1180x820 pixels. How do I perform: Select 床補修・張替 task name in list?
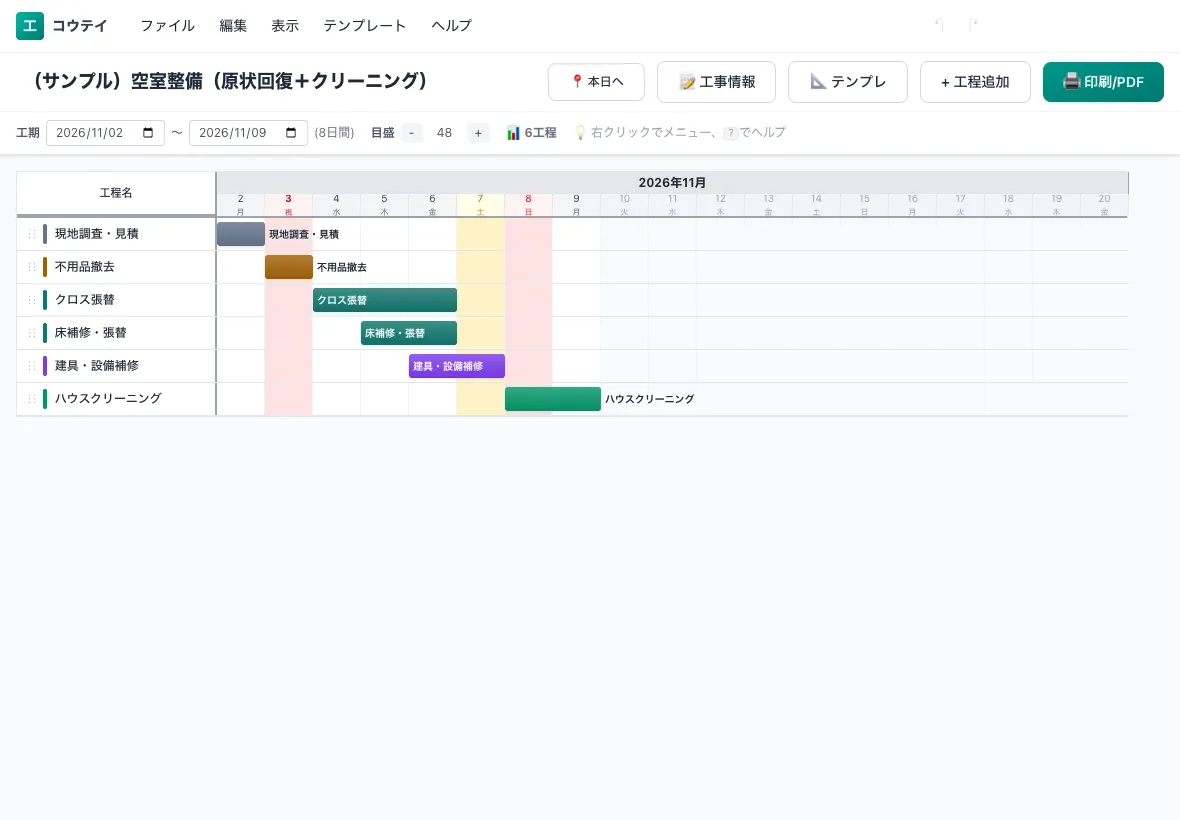90,333
